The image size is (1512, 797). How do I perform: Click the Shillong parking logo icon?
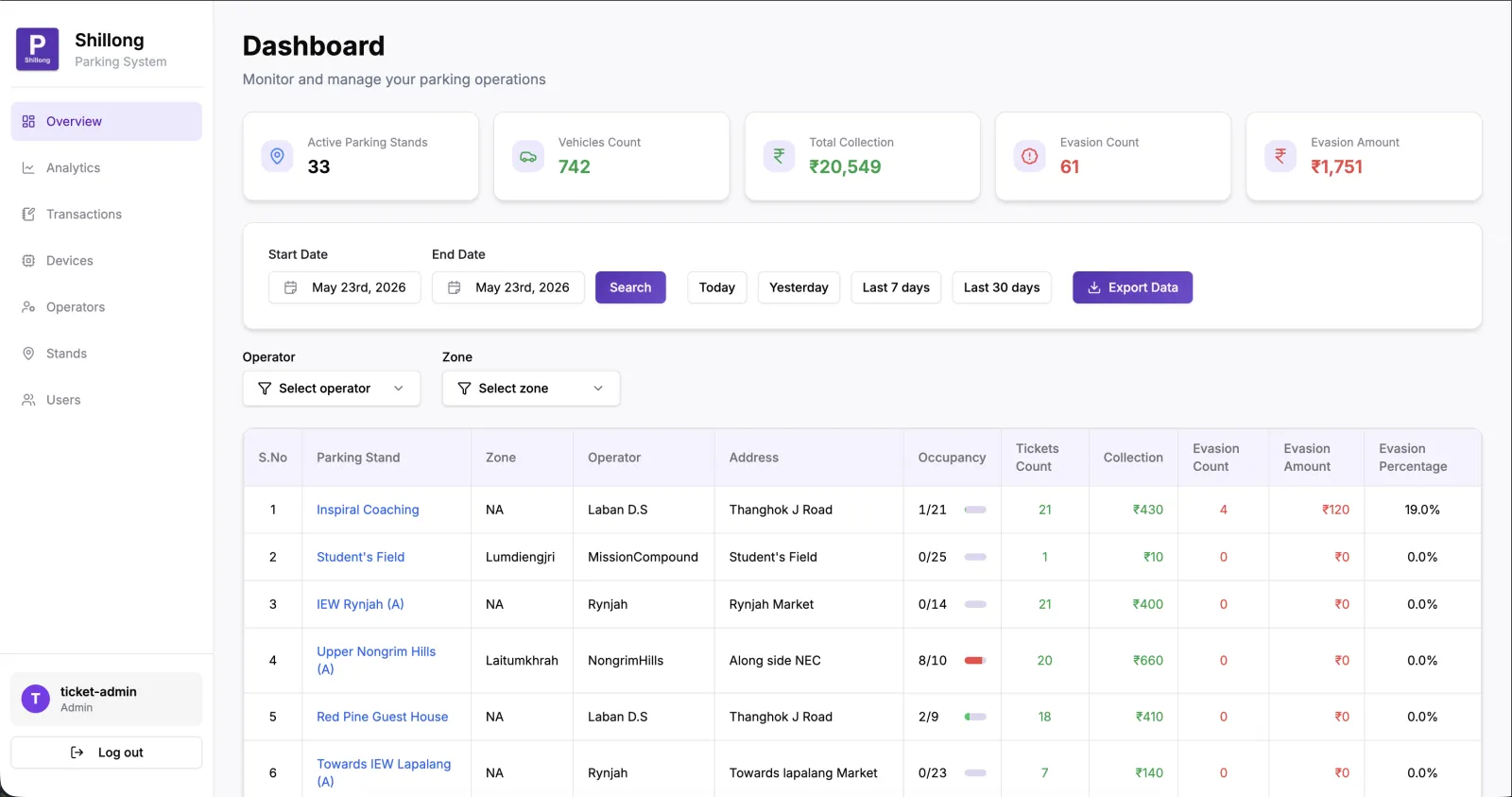38,49
